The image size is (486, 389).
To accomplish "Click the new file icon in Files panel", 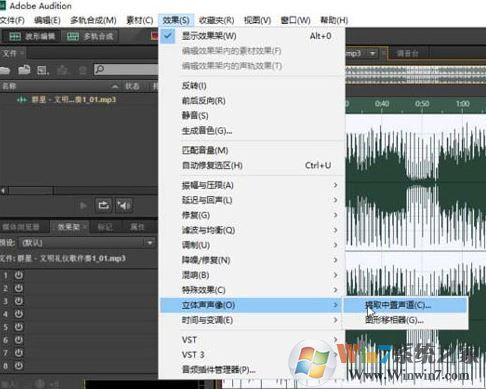I will coord(42,70).
